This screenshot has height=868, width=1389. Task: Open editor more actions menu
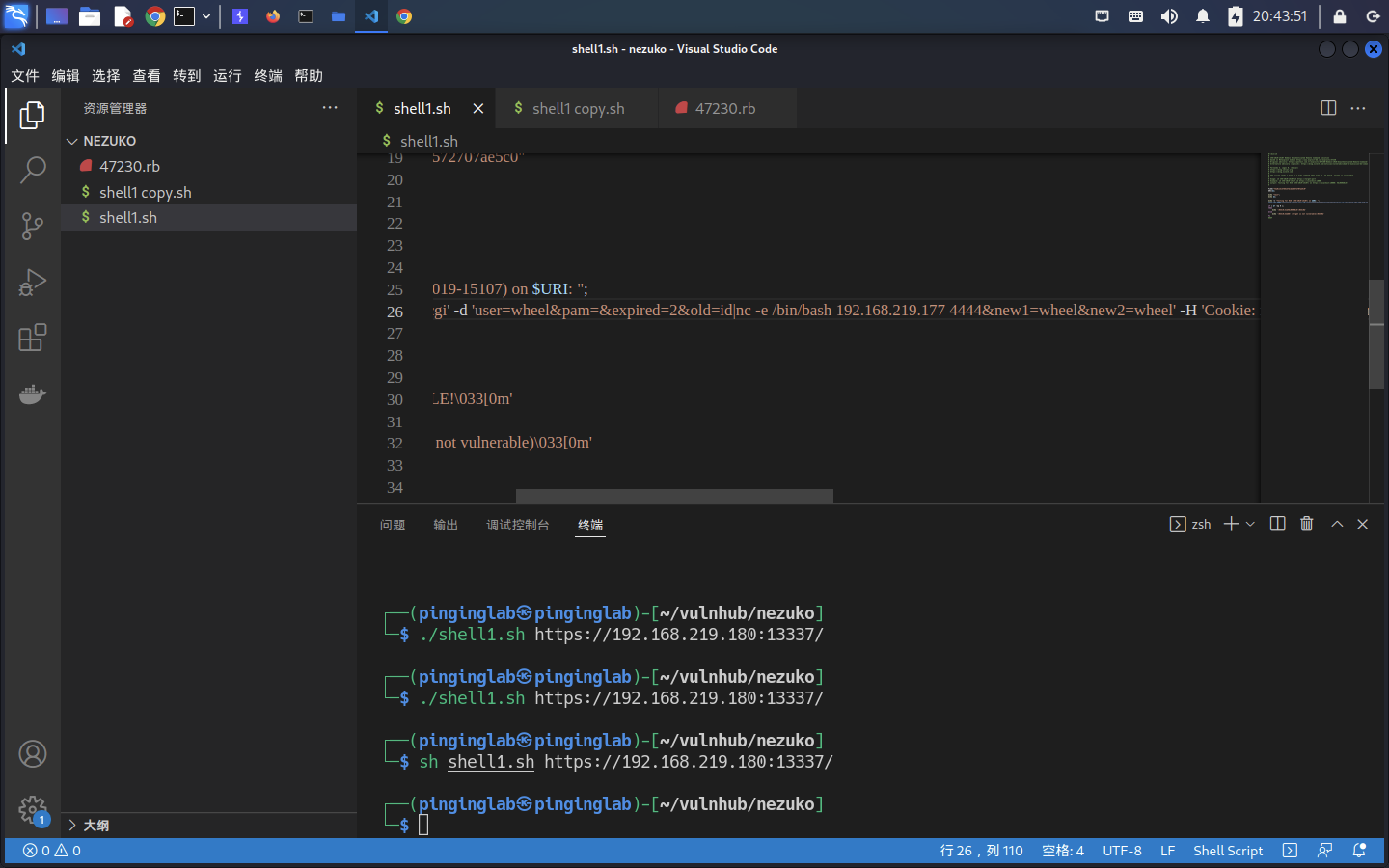pyautogui.click(x=1358, y=108)
